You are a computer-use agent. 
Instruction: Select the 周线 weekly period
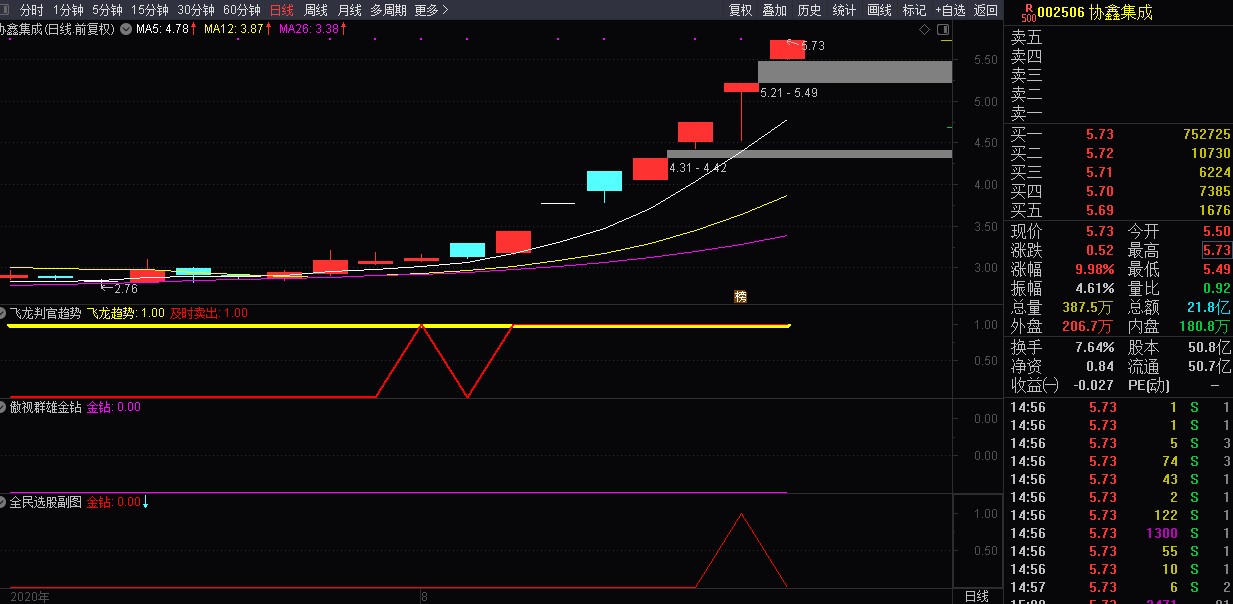click(x=316, y=10)
